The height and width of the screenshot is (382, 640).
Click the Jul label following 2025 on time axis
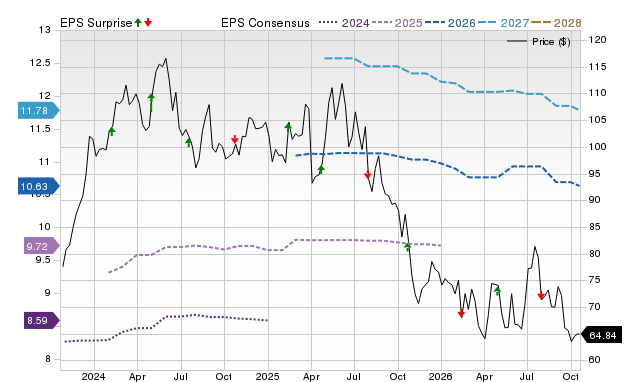353,376
